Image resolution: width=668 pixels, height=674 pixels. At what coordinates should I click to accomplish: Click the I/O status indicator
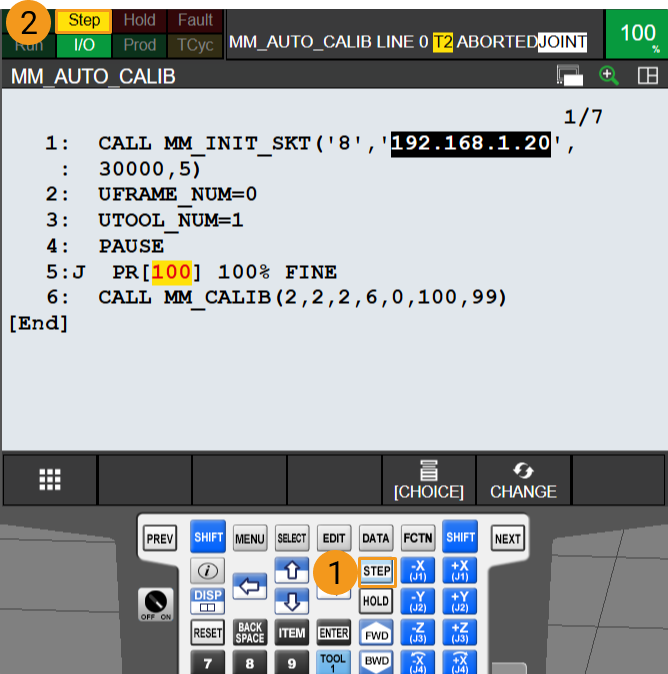tap(84, 45)
